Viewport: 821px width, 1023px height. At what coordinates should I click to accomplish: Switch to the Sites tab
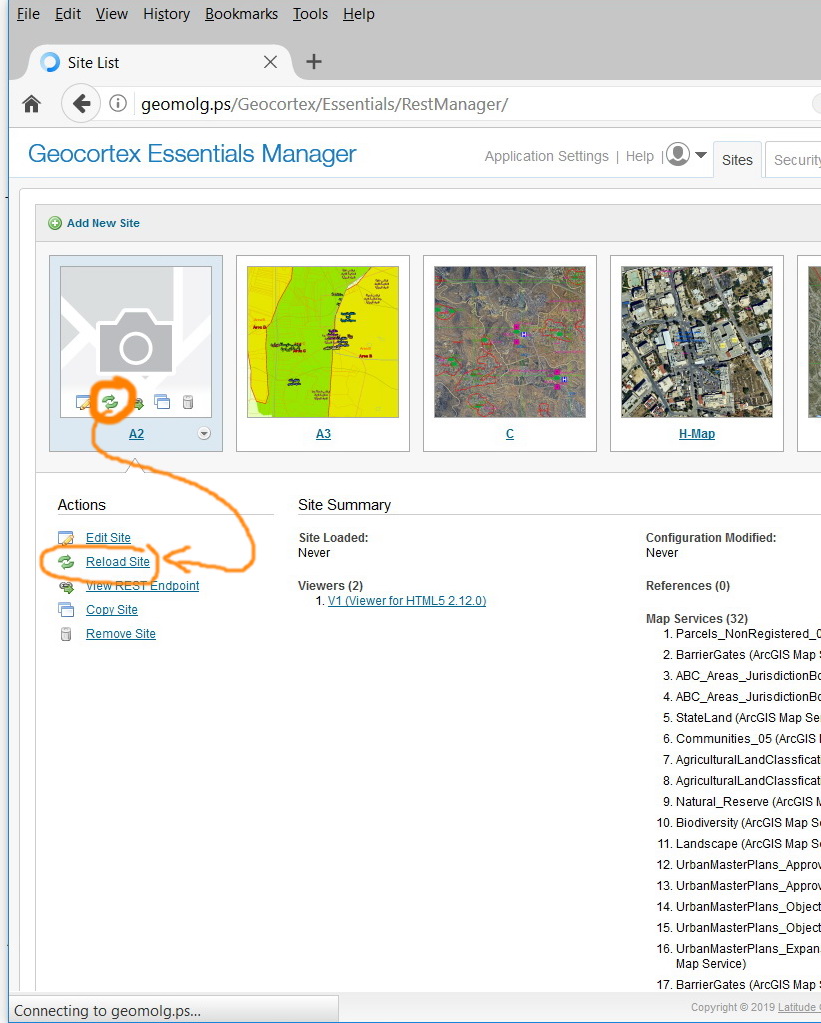click(737, 160)
